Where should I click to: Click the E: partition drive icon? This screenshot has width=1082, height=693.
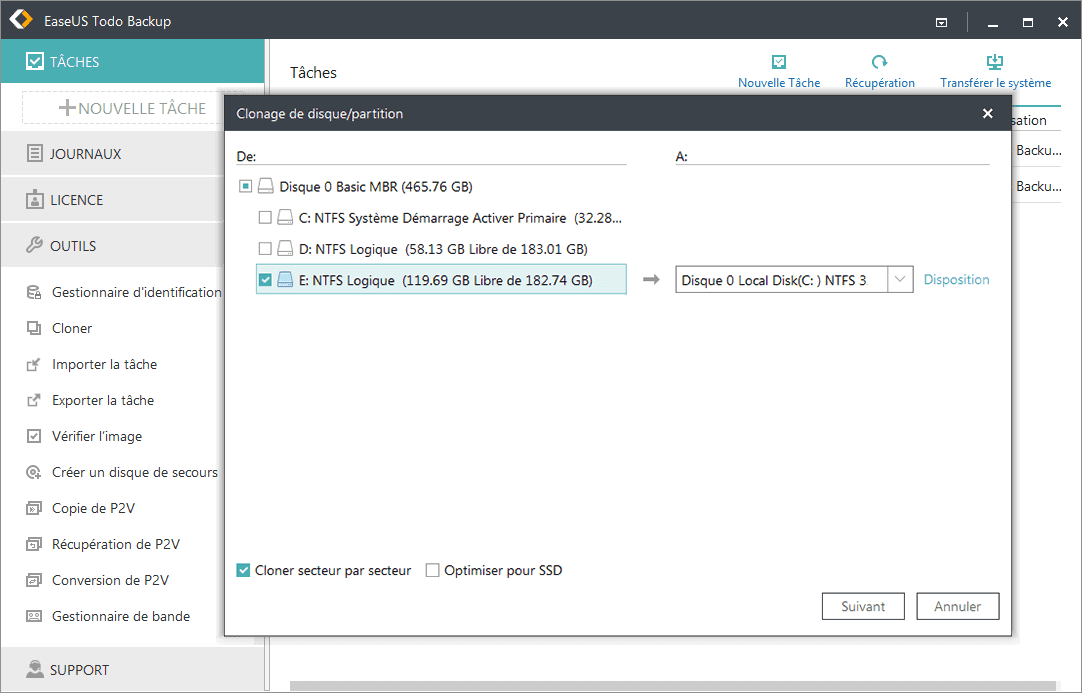[285, 280]
